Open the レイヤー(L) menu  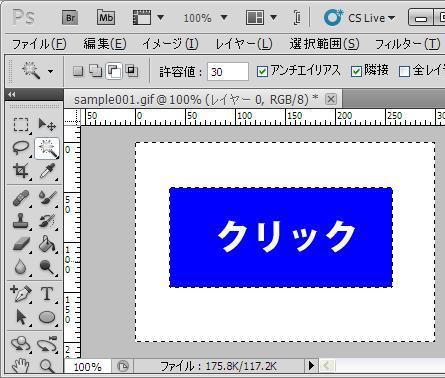pyautogui.click(x=244, y=44)
